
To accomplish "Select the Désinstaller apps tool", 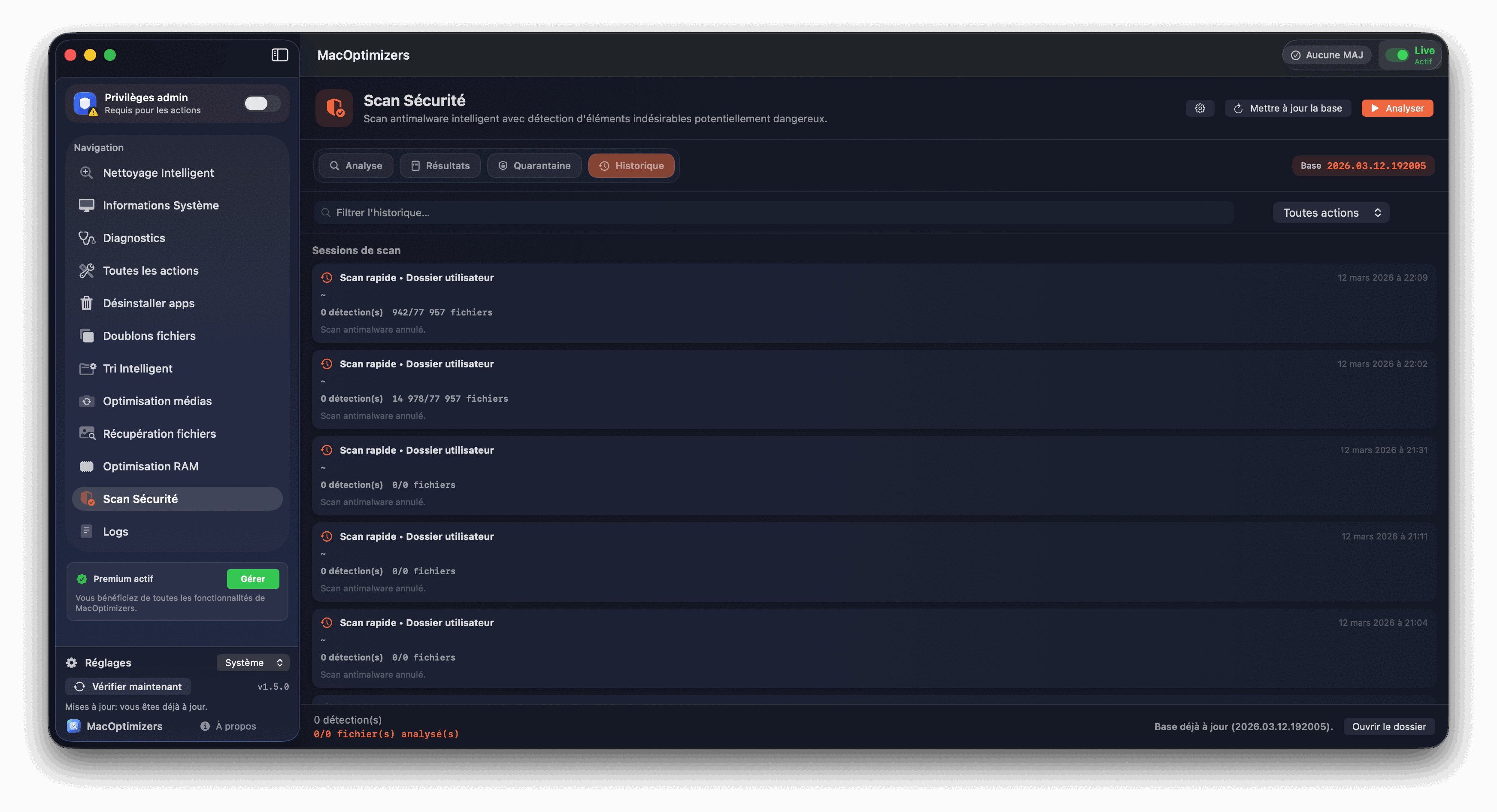I will [x=149, y=303].
